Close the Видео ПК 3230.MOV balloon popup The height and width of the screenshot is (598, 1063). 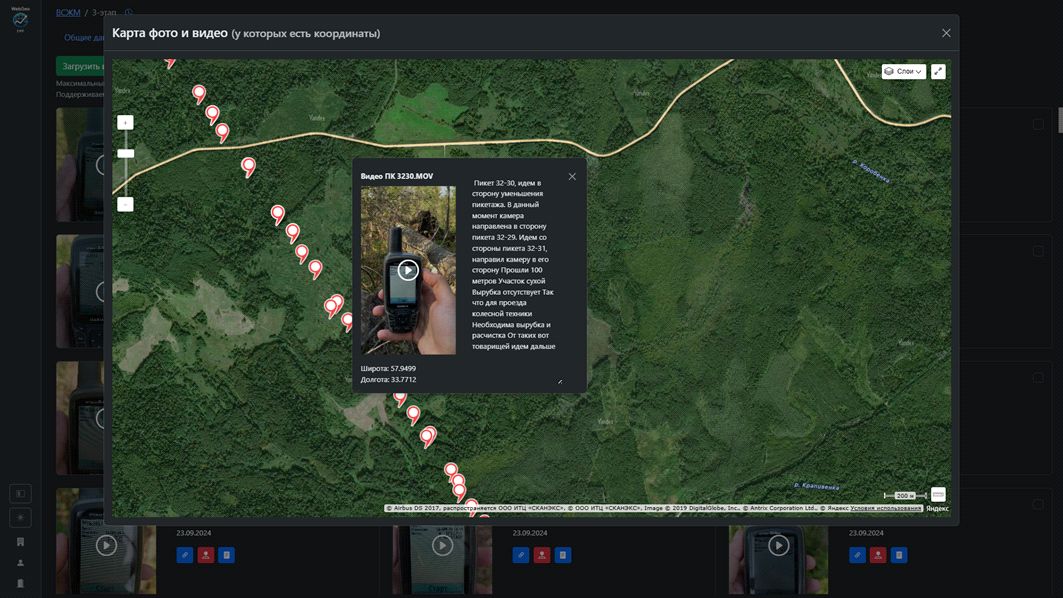[572, 177]
